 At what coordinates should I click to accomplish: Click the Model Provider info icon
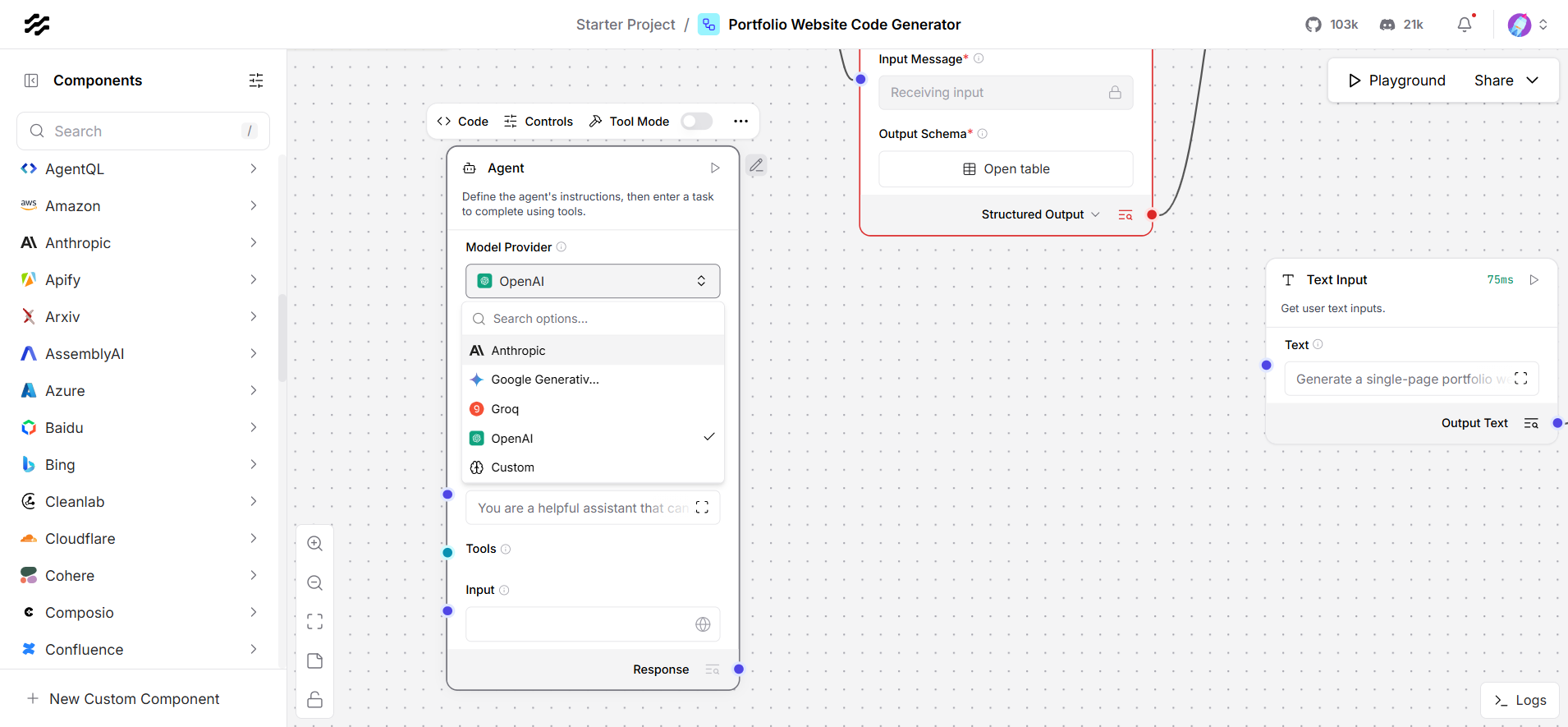(x=562, y=247)
